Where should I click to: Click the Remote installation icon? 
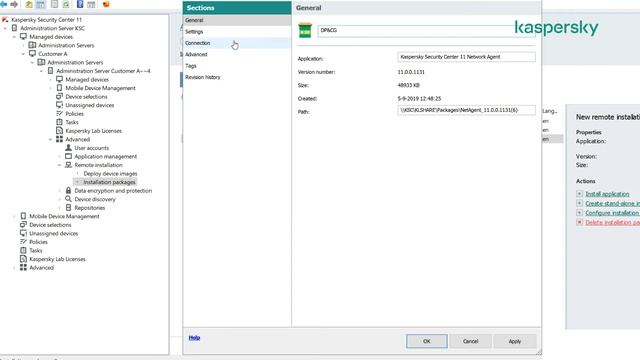click(x=69, y=165)
